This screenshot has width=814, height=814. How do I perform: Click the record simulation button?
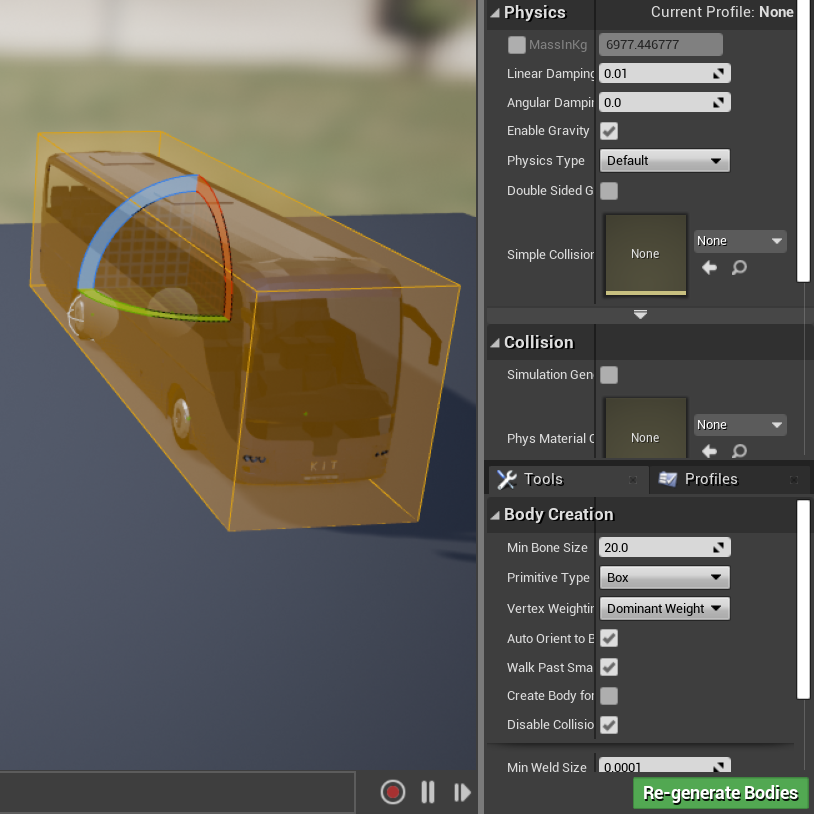392,792
